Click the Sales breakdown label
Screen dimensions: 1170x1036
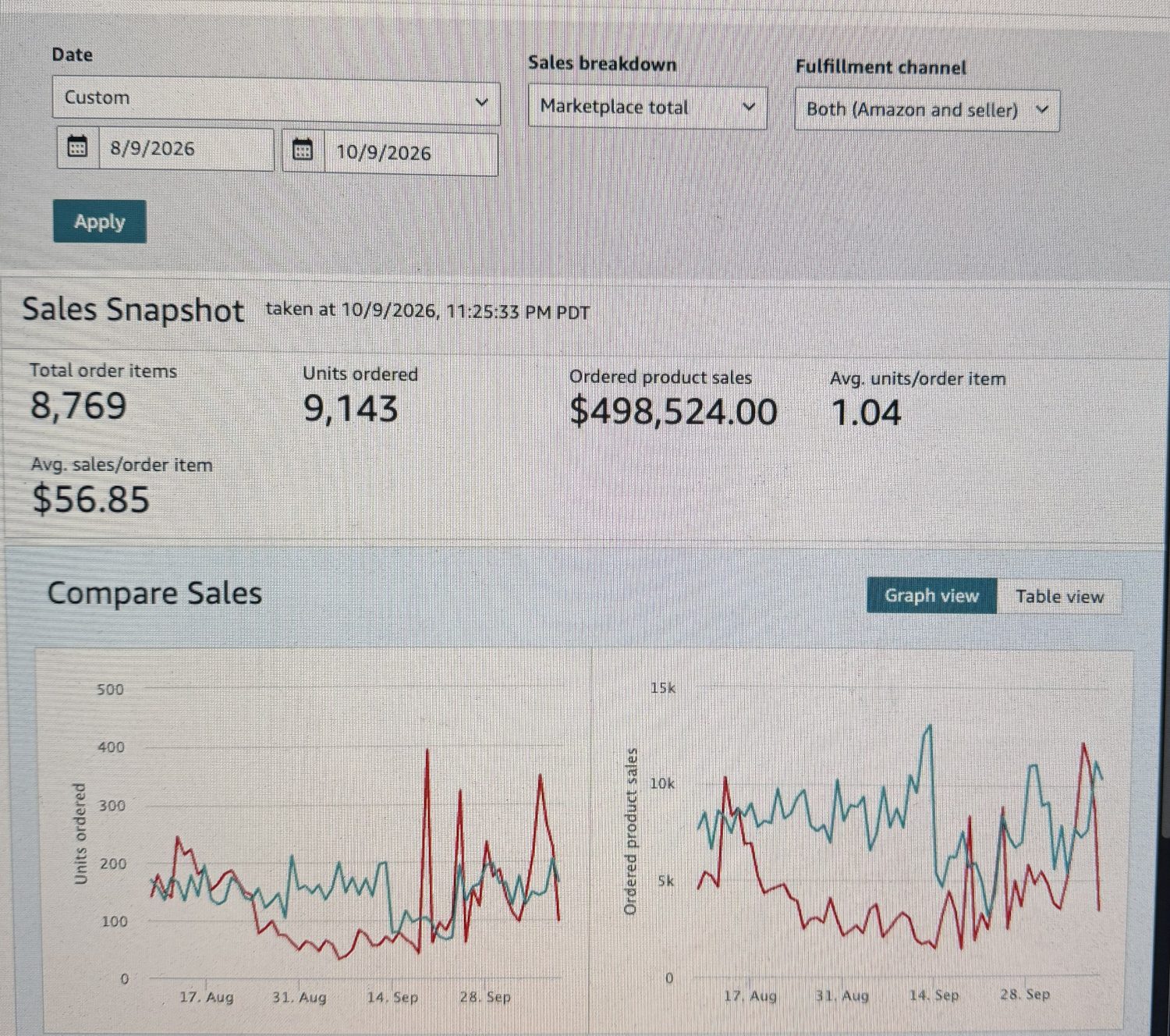tap(602, 64)
